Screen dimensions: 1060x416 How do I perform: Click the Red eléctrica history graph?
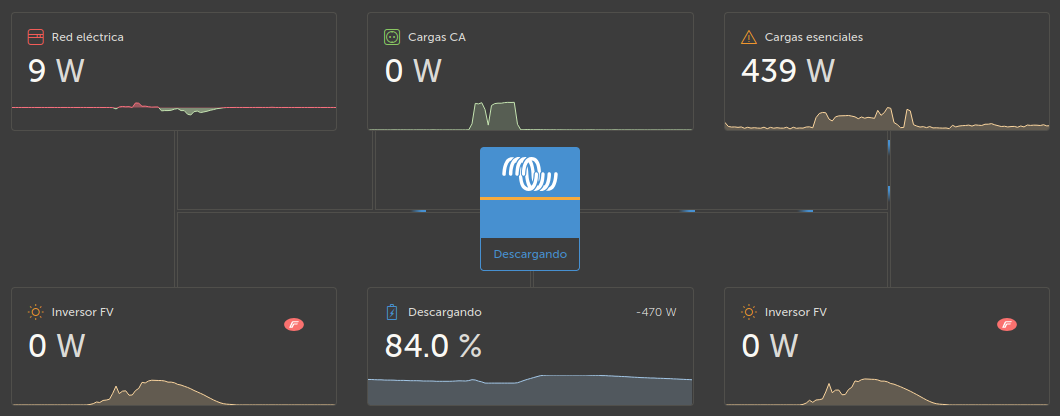coord(174,108)
